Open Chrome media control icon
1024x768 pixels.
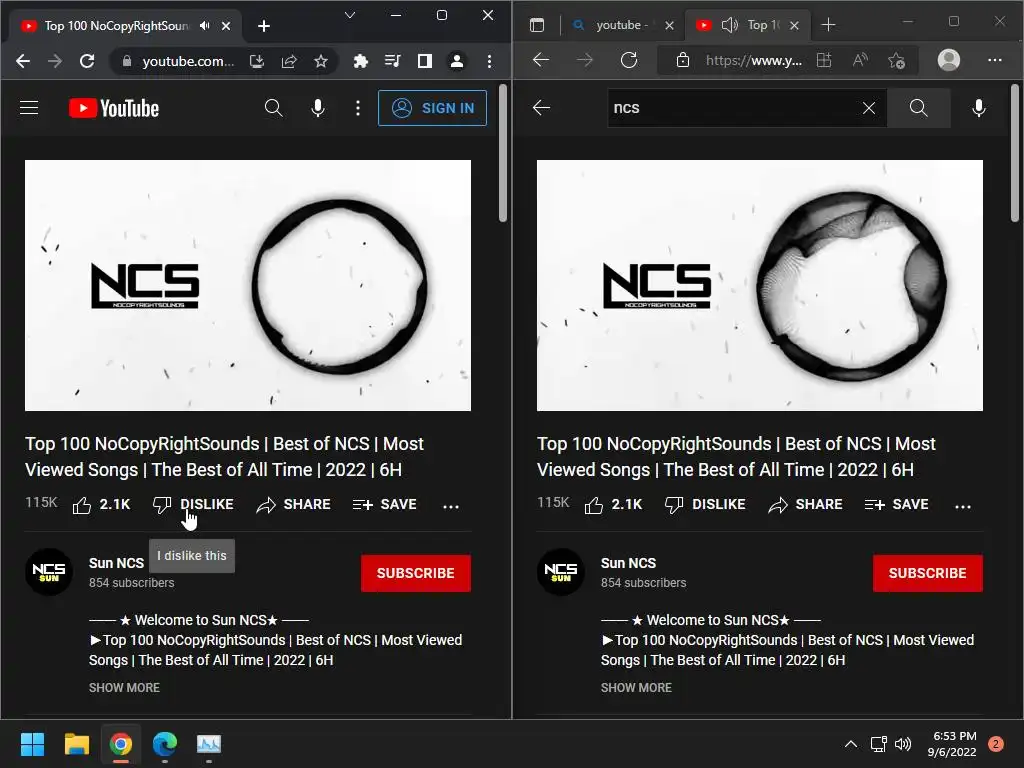tap(392, 61)
